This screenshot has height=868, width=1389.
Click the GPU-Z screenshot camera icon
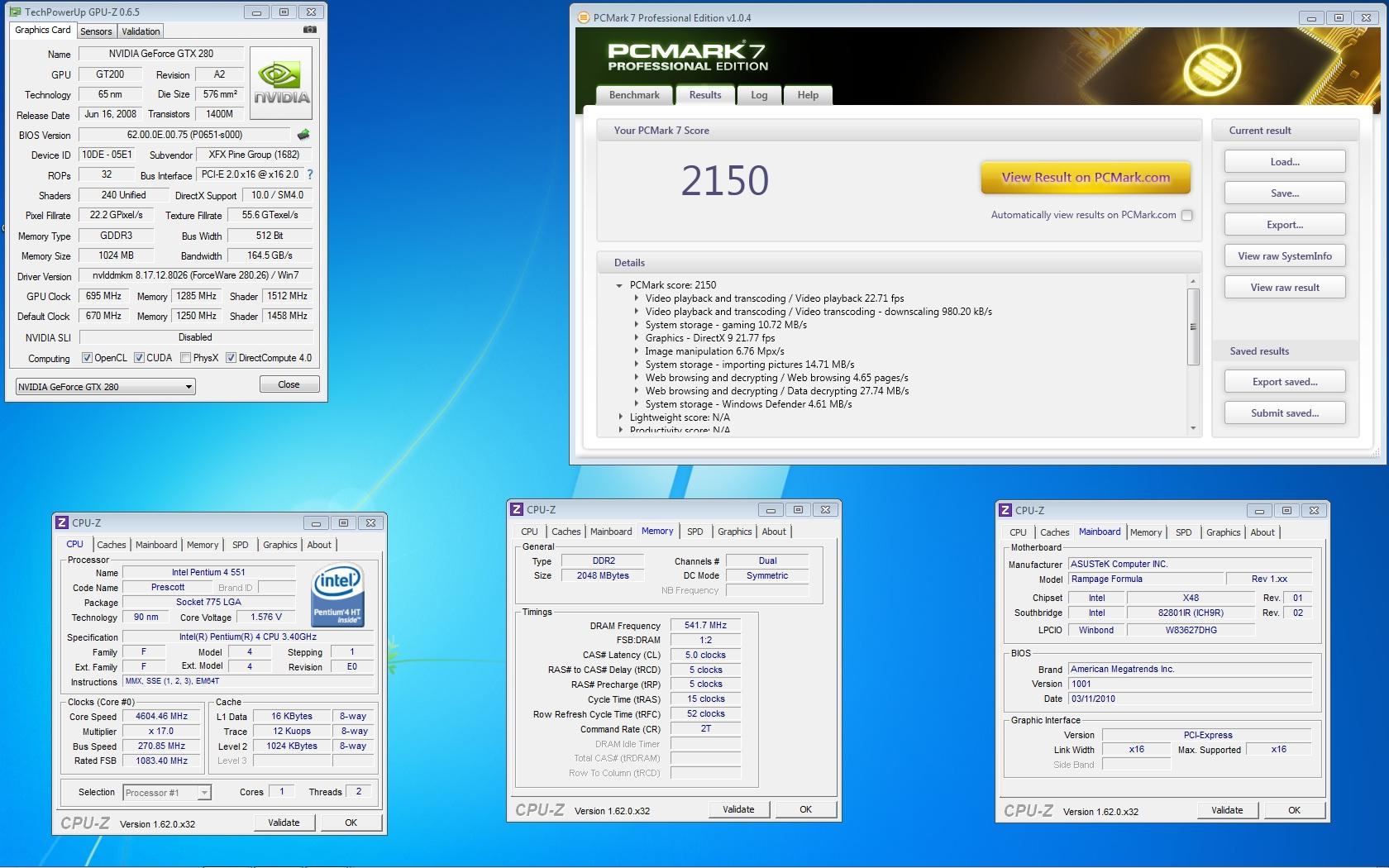[x=309, y=30]
